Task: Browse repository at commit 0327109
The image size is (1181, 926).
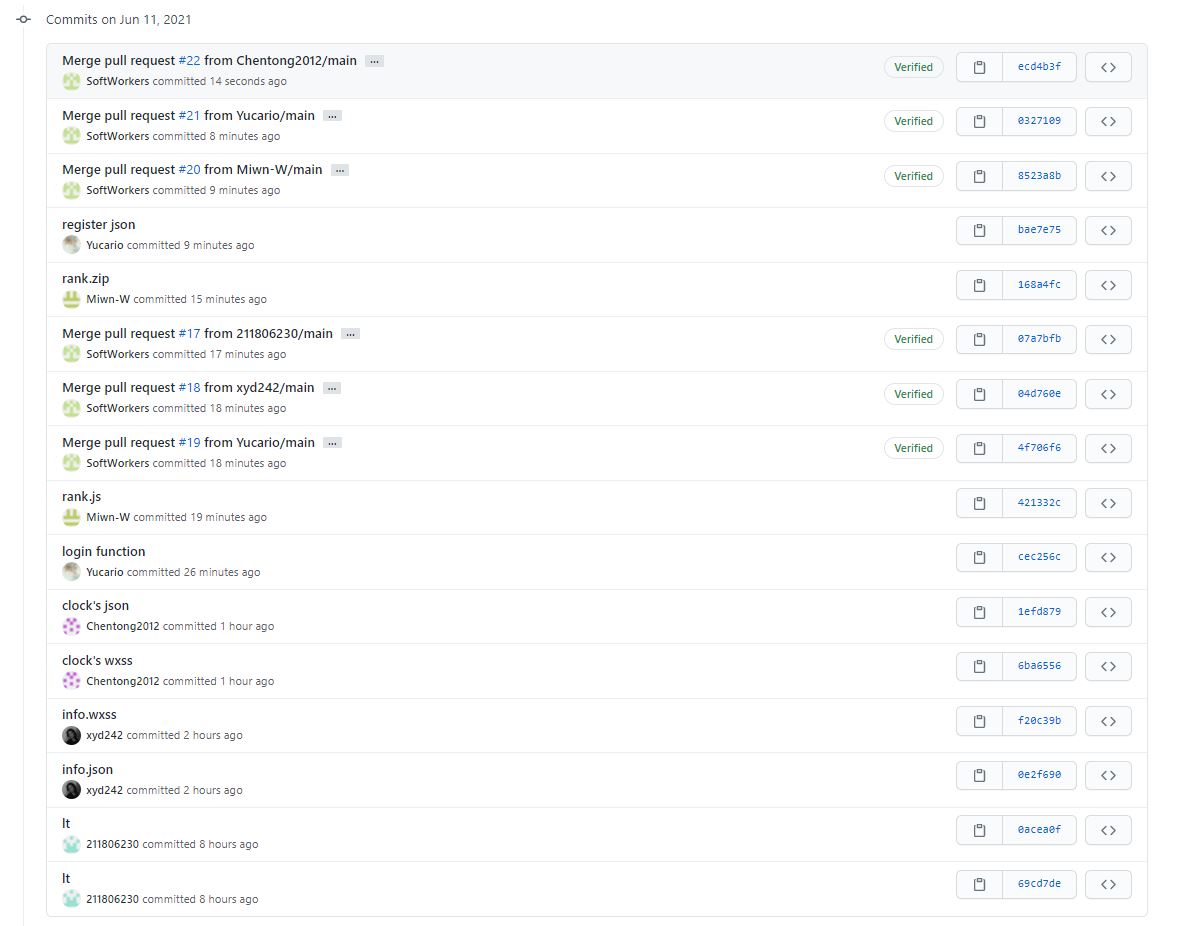Action: [x=1108, y=121]
